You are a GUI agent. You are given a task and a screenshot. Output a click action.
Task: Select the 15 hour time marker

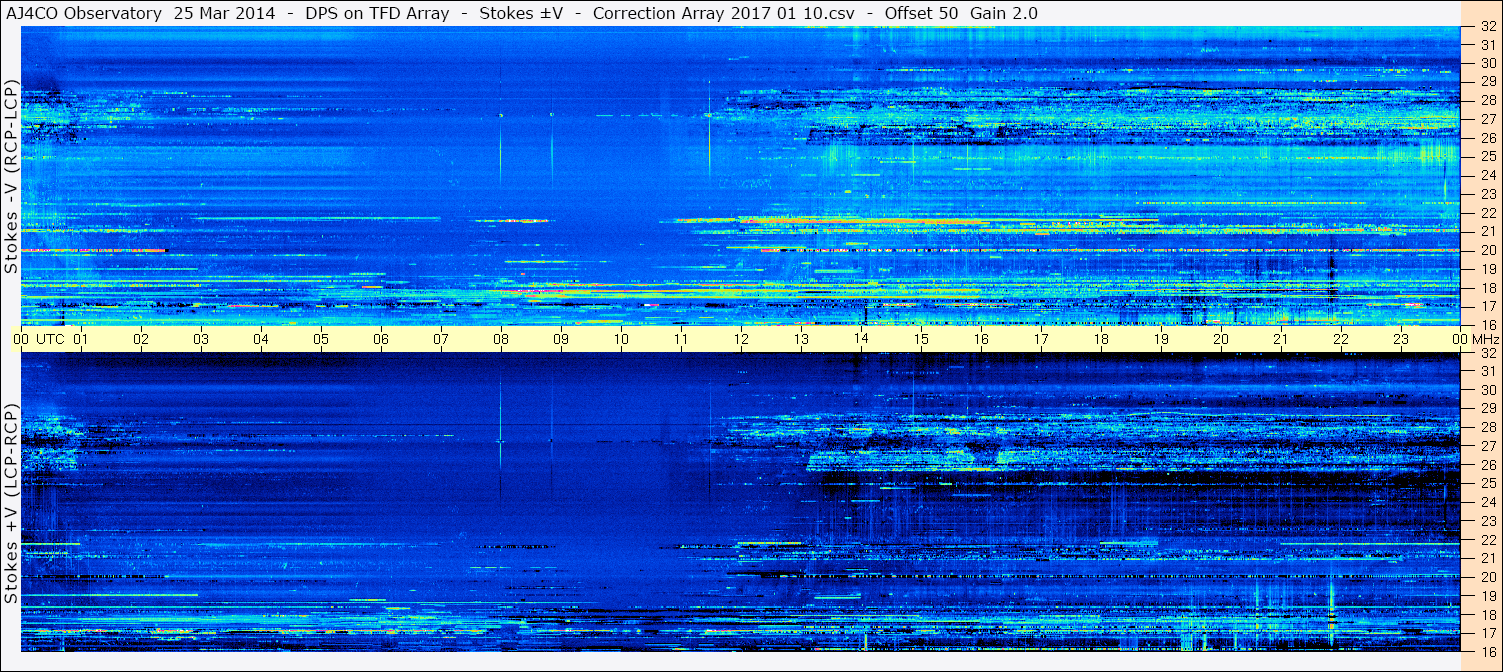point(921,339)
